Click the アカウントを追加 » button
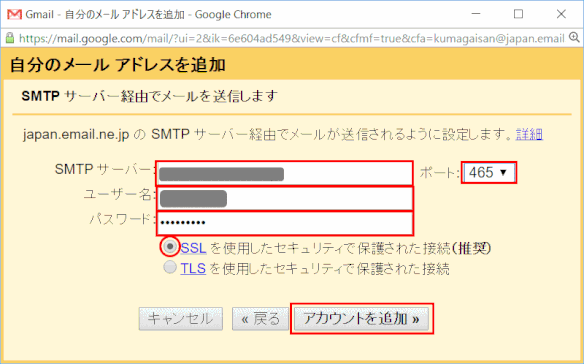Screen dimensions: 584x364 coord(362,319)
